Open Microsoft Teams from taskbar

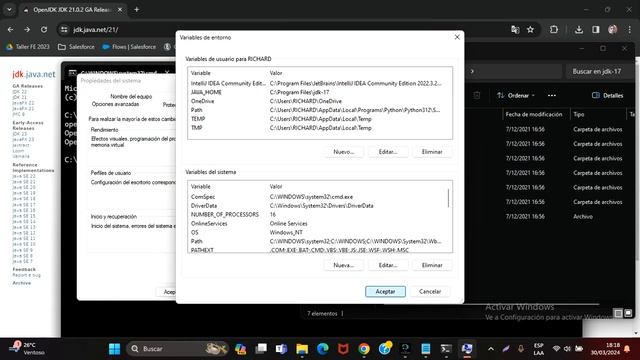281,349
